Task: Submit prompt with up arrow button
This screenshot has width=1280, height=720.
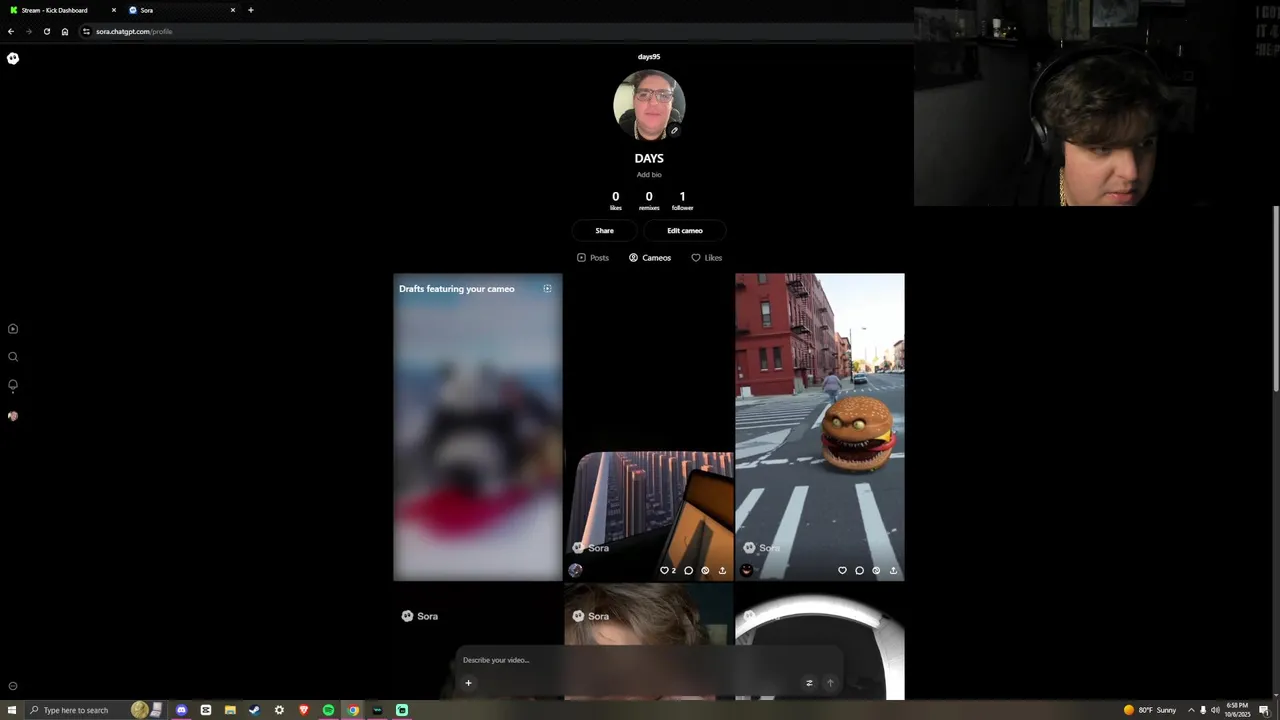Action: point(829,683)
